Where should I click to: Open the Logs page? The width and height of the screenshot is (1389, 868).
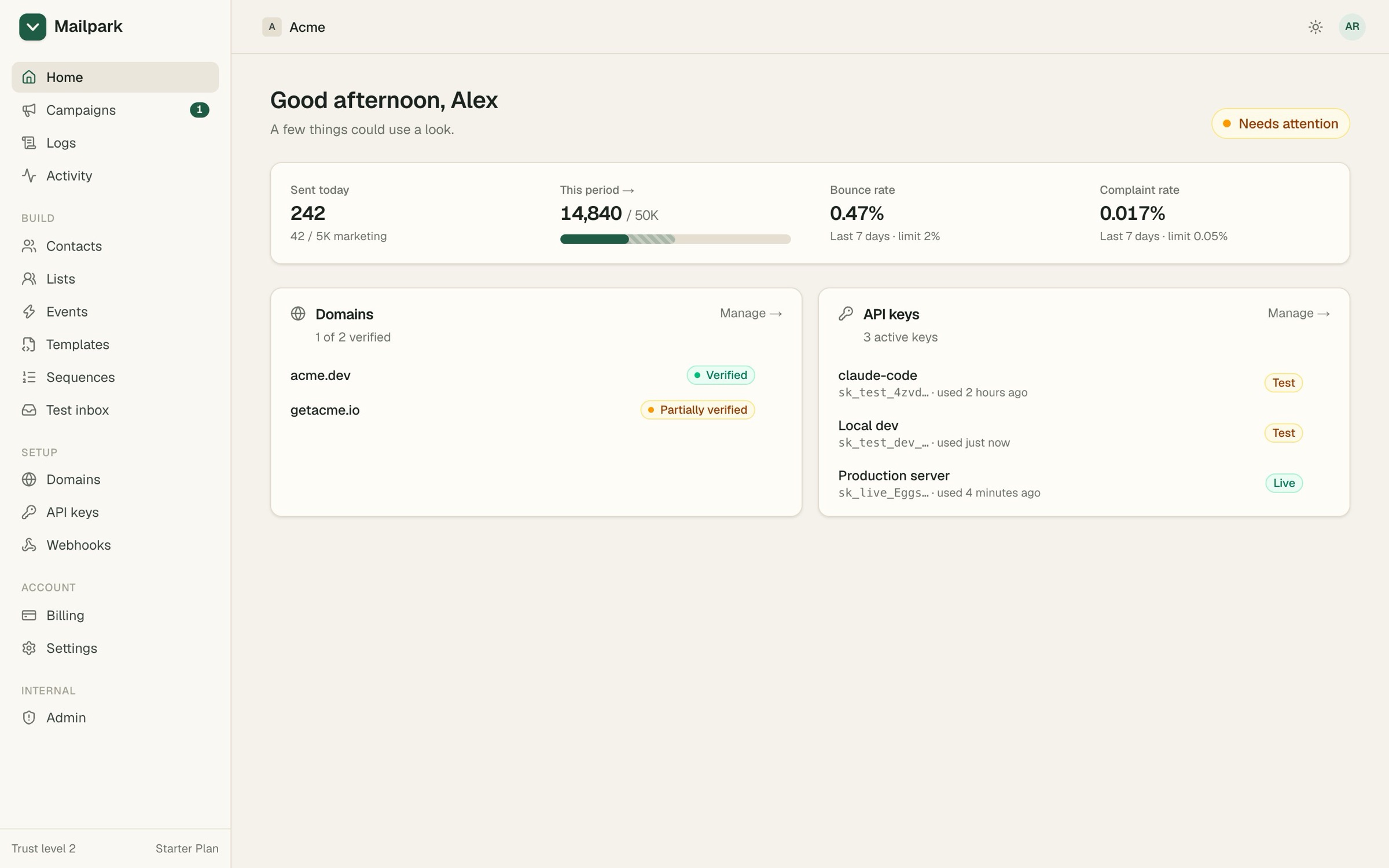pyautogui.click(x=115, y=143)
